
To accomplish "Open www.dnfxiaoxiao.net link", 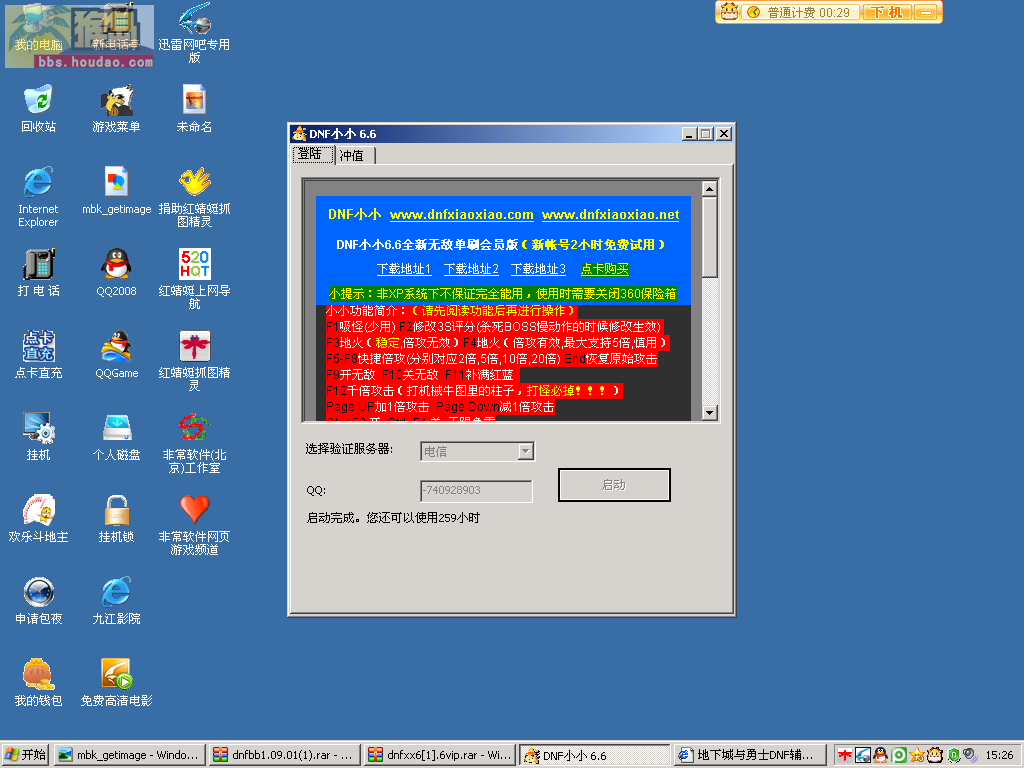I will pyautogui.click(x=610, y=214).
